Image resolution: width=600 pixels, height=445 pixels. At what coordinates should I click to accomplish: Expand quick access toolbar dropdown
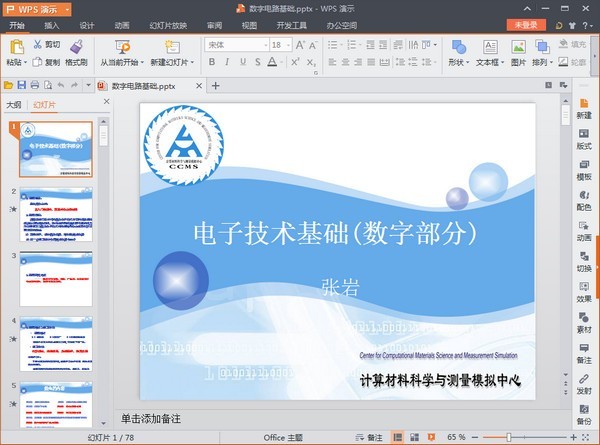pyautogui.click(x=88, y=85)
